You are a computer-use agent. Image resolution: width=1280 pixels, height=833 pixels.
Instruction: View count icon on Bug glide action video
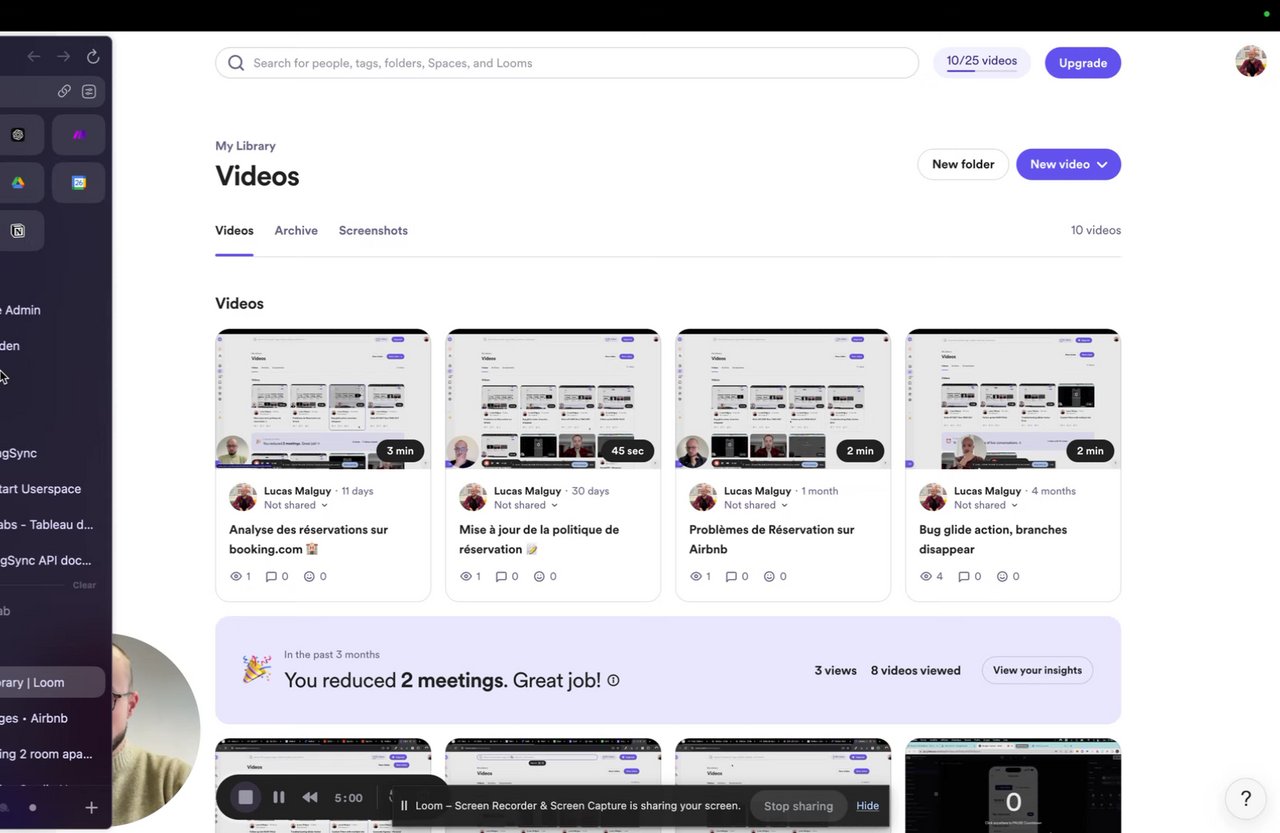(925, 576)
